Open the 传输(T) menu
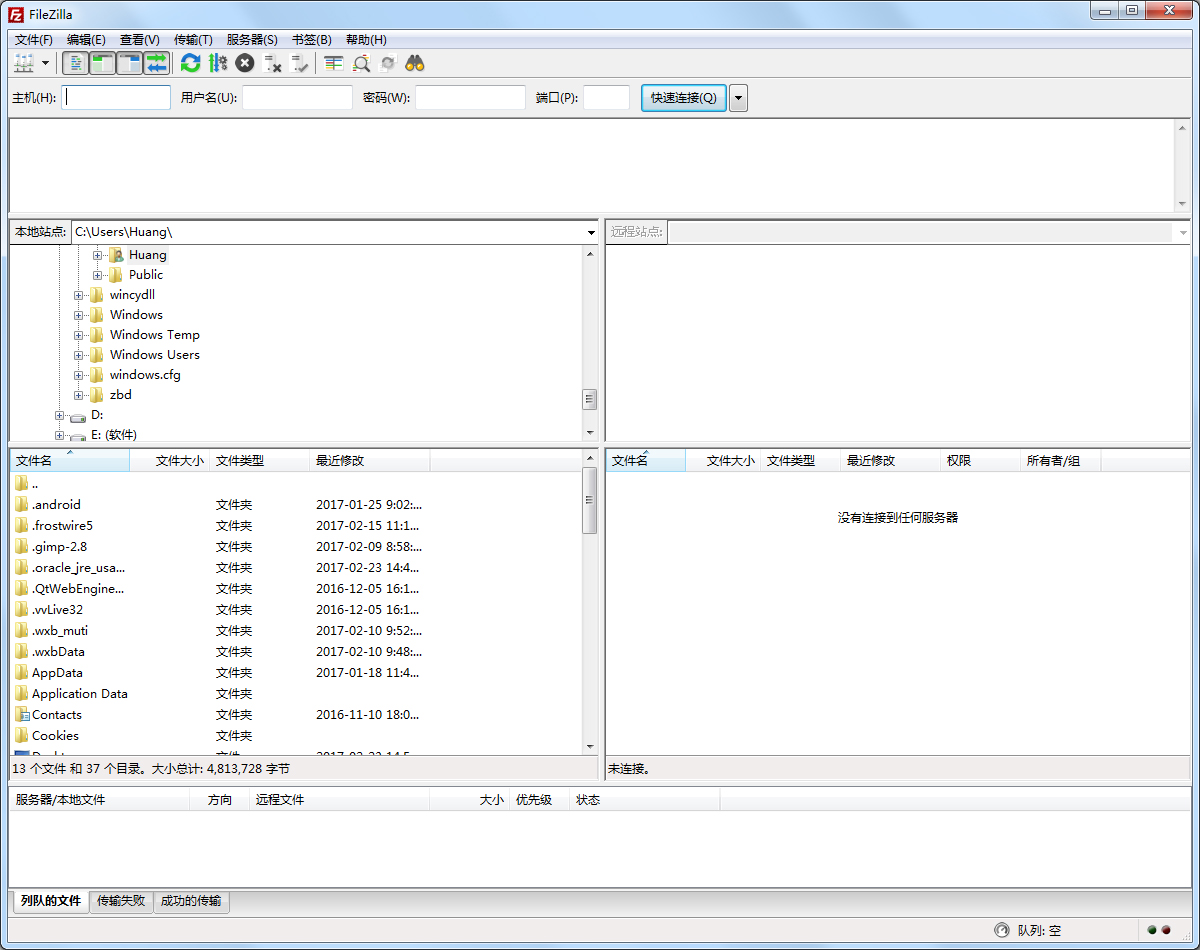The height and width of the screenshot is (950, 1200). tap(193, 40)
